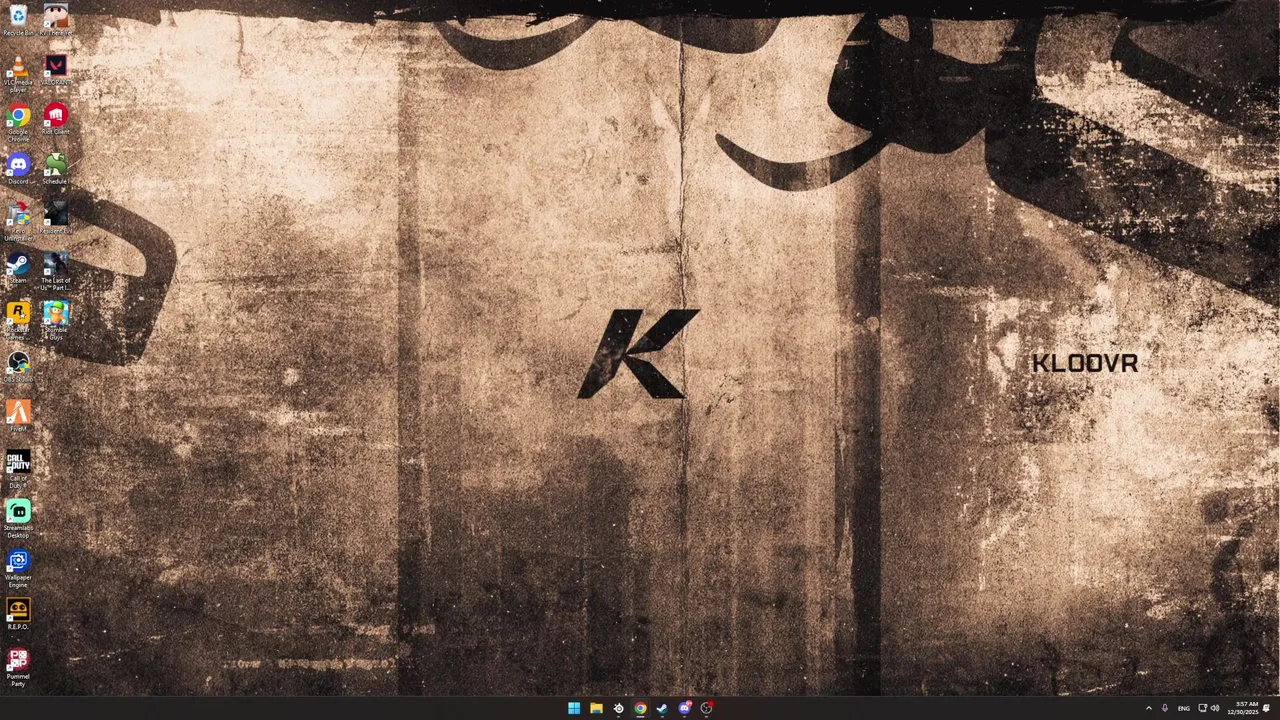Select the OBS Studio desktop shortcut
The image size is (1280, 720).
pyautogui.click(x=18, y=367)
